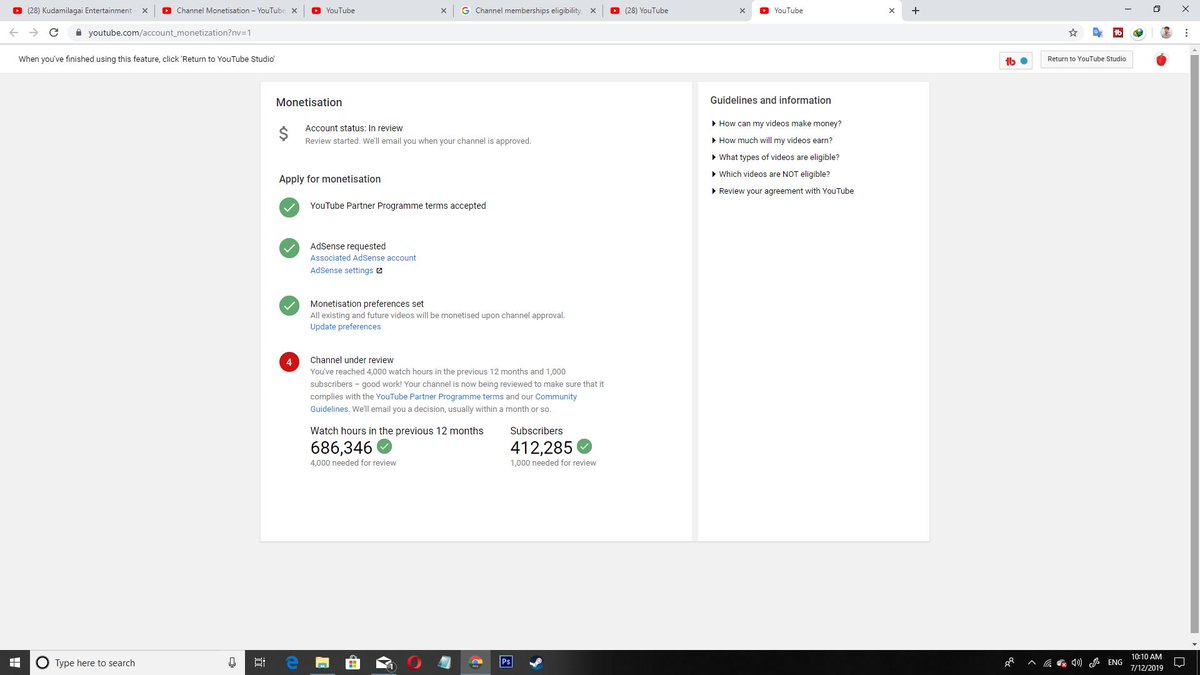
Task: Click the green check beside Monetisation preferences set
Action: [x=289, y=305]
